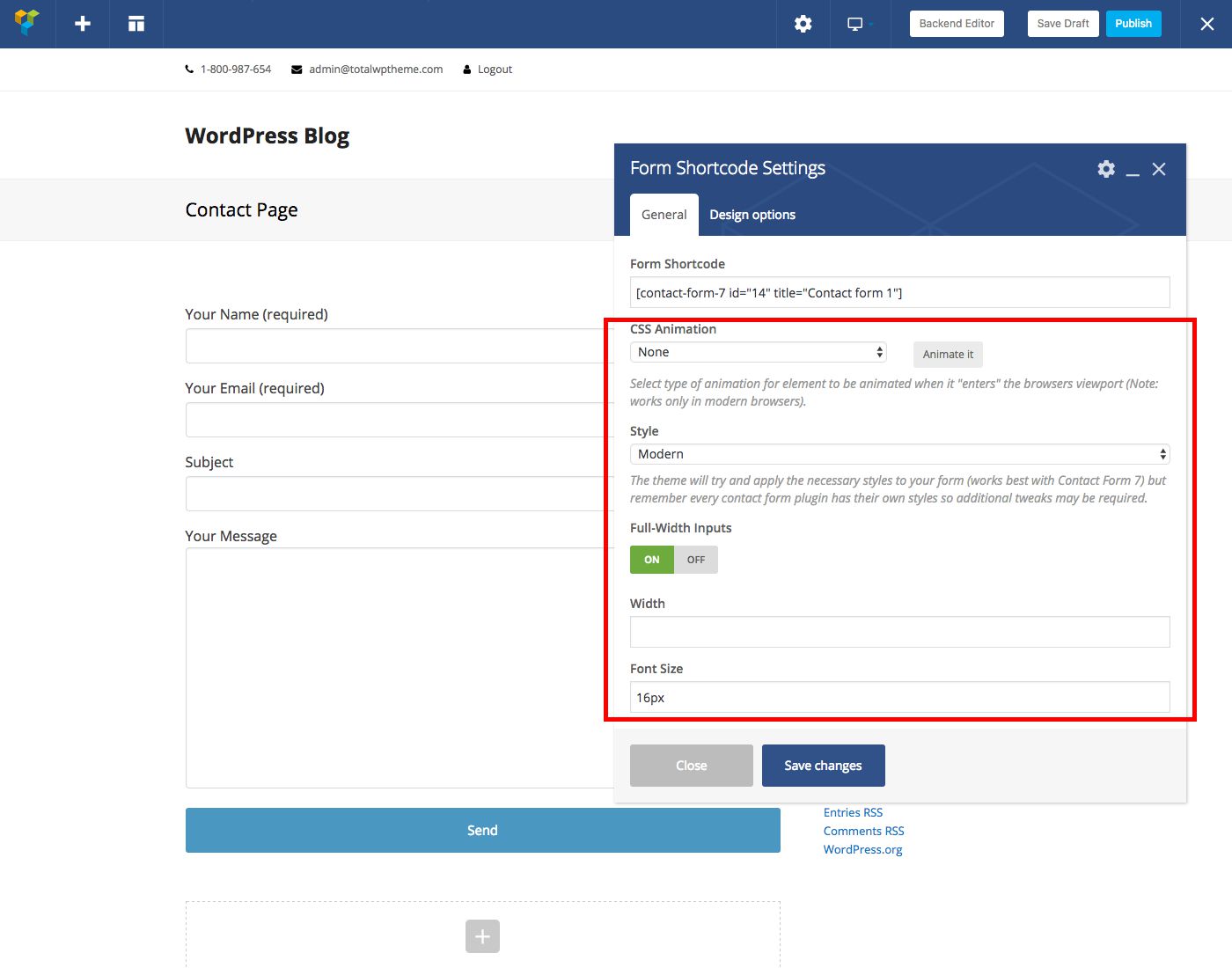The width and height of the screenshot is (1232, 968).
Task: Click the envelope icon beside the email
Action: (x=297, y=70)
